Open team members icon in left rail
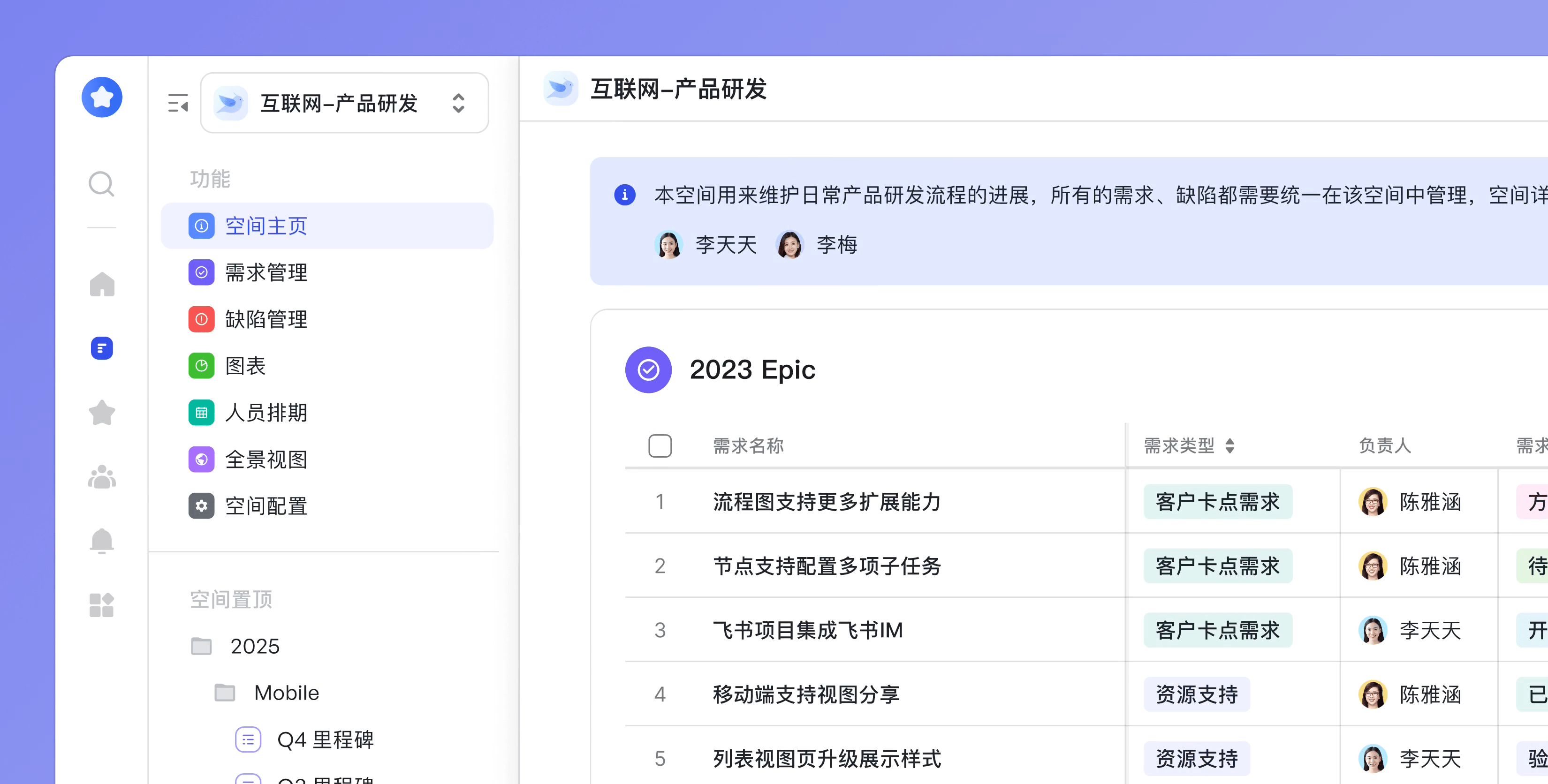The image size is (1548, 784). [x=101, y=477]
